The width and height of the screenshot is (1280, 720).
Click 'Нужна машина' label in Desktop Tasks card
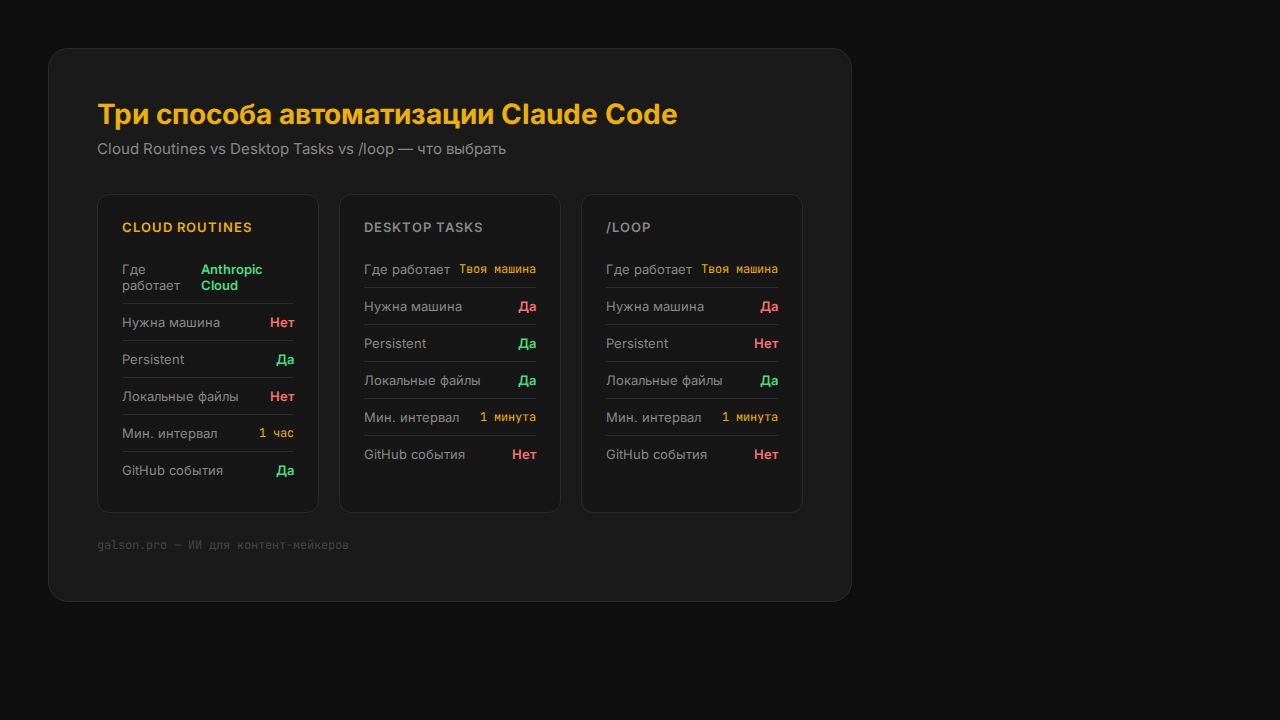click(413, 307)
